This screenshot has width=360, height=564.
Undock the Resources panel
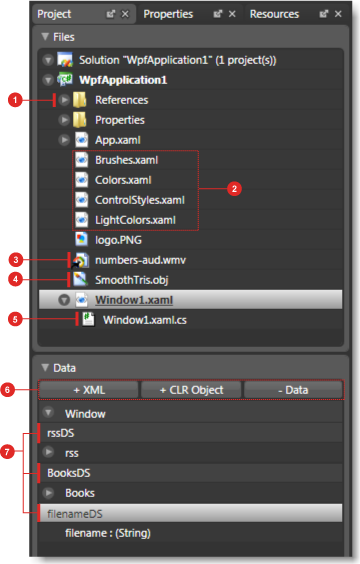pyautogui.click(x=324, y=14)
